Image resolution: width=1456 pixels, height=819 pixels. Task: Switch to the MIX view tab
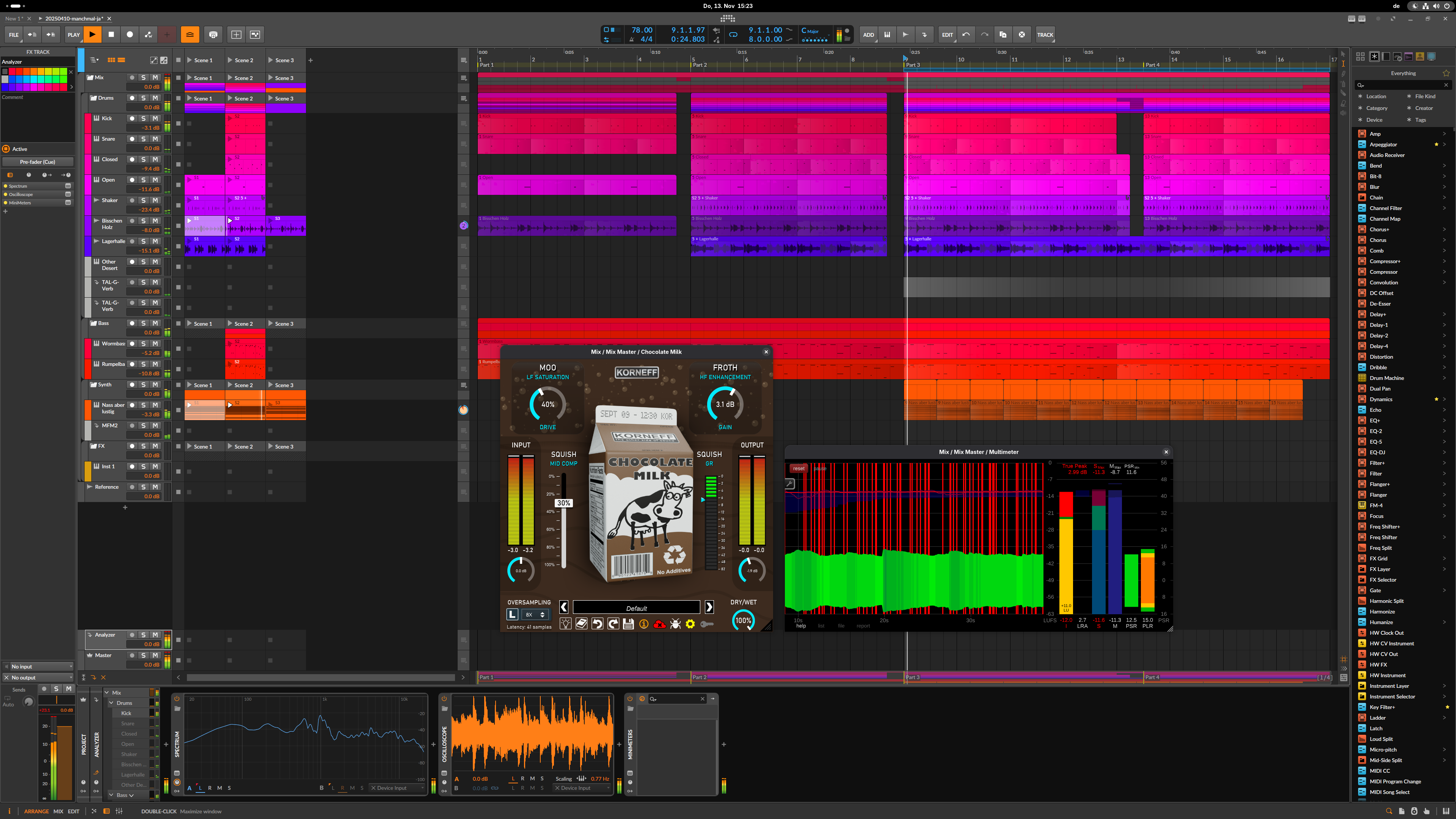58,811
